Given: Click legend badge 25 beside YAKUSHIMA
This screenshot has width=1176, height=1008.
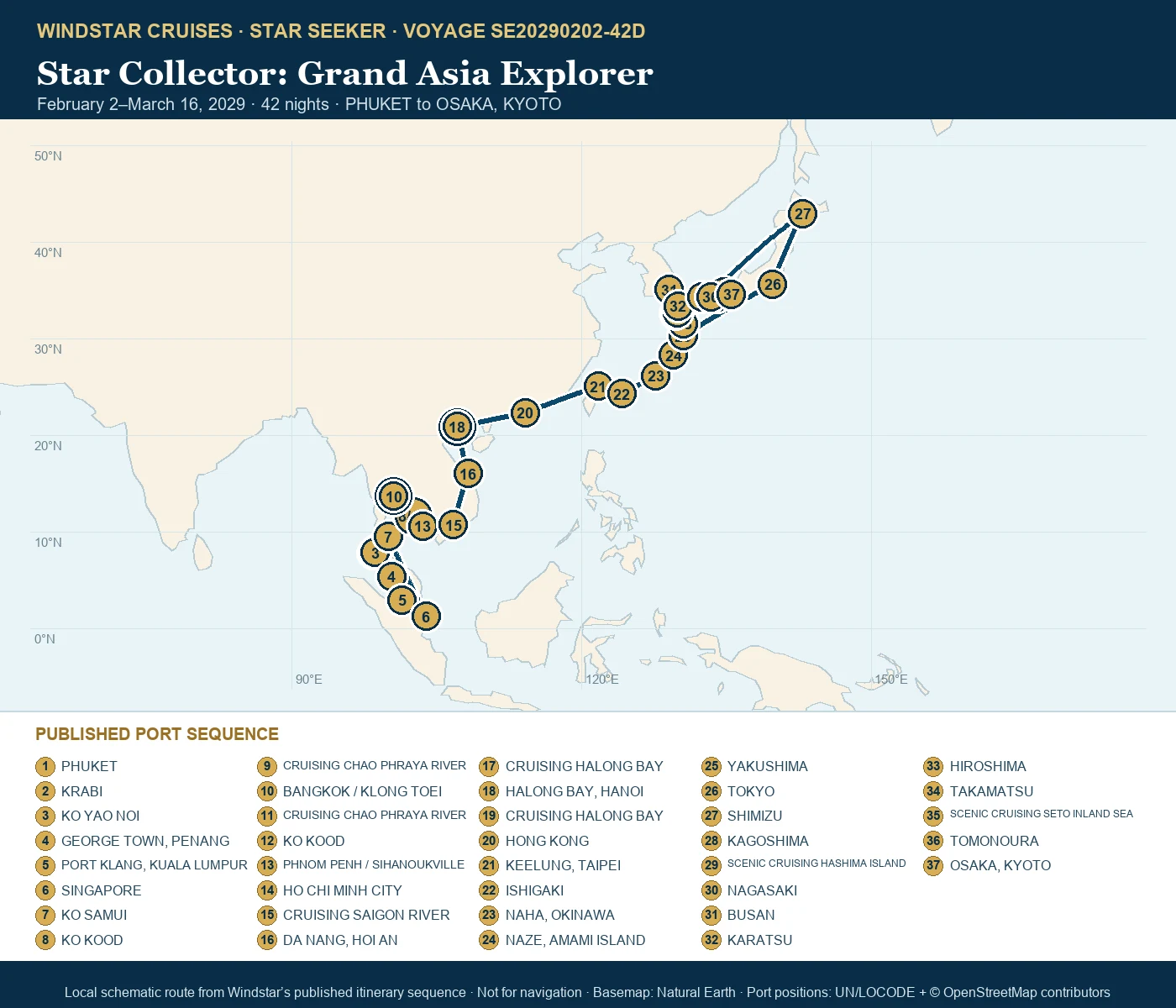Looking at the screenshot, I should click(x=711, y=766).
